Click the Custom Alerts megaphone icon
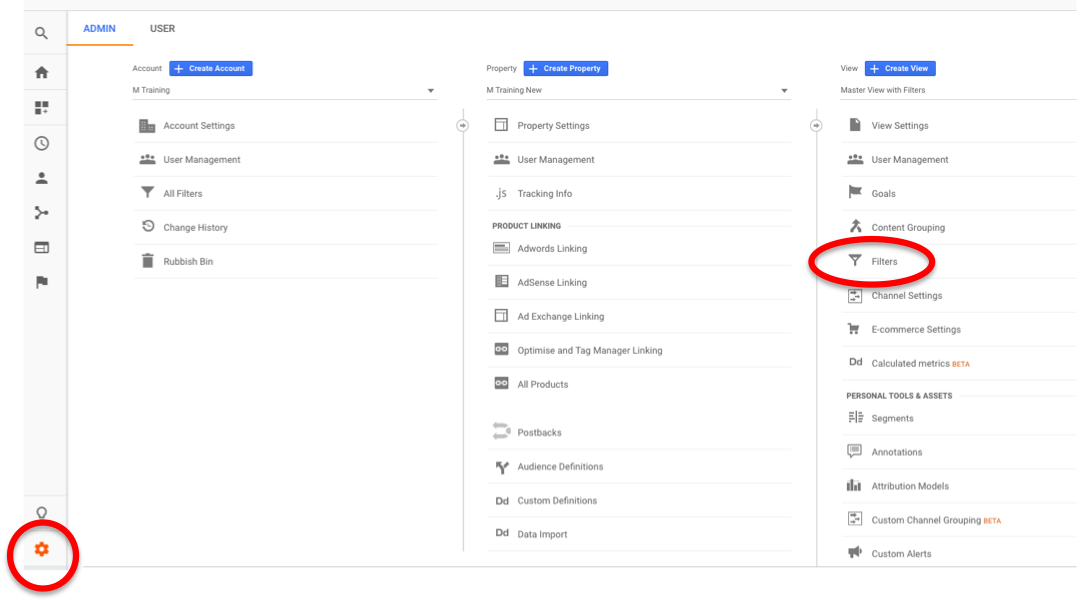Screen dimensions: 1077x602 854,552
